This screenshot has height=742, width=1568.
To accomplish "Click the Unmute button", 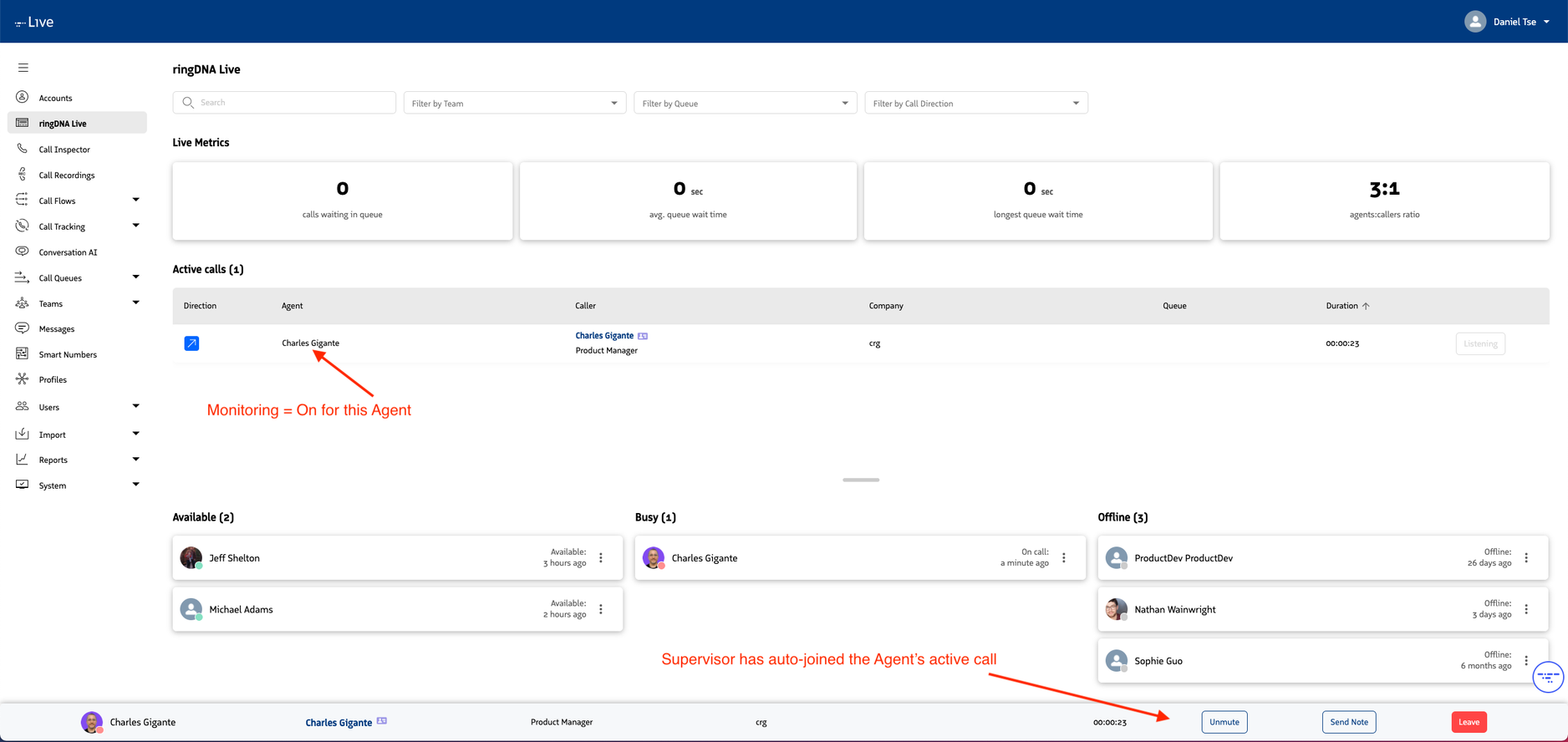I will point(1224,722).
